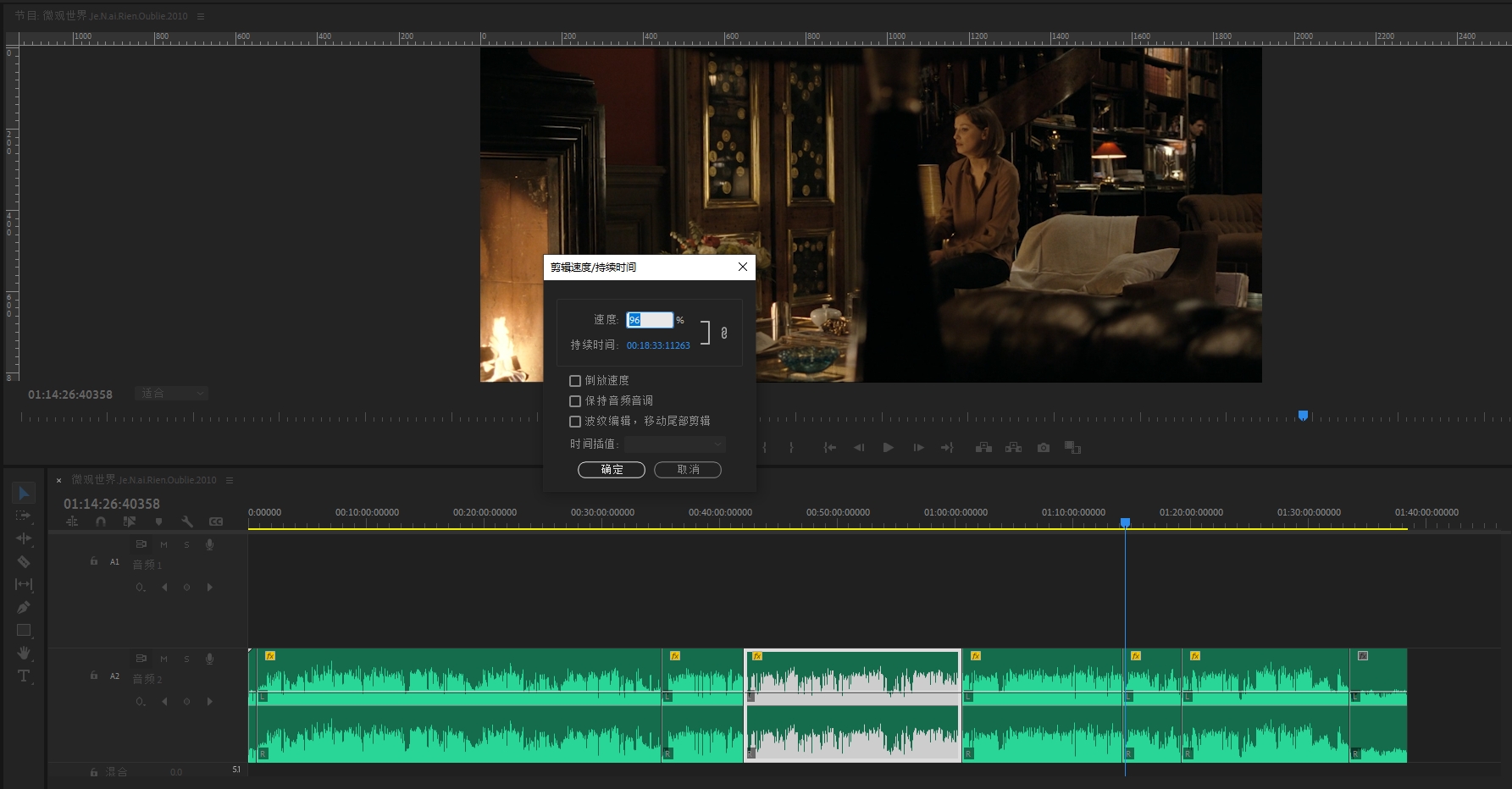
Task: Select the Razor tool in toolbar
Action: click(x=24, y=561)
